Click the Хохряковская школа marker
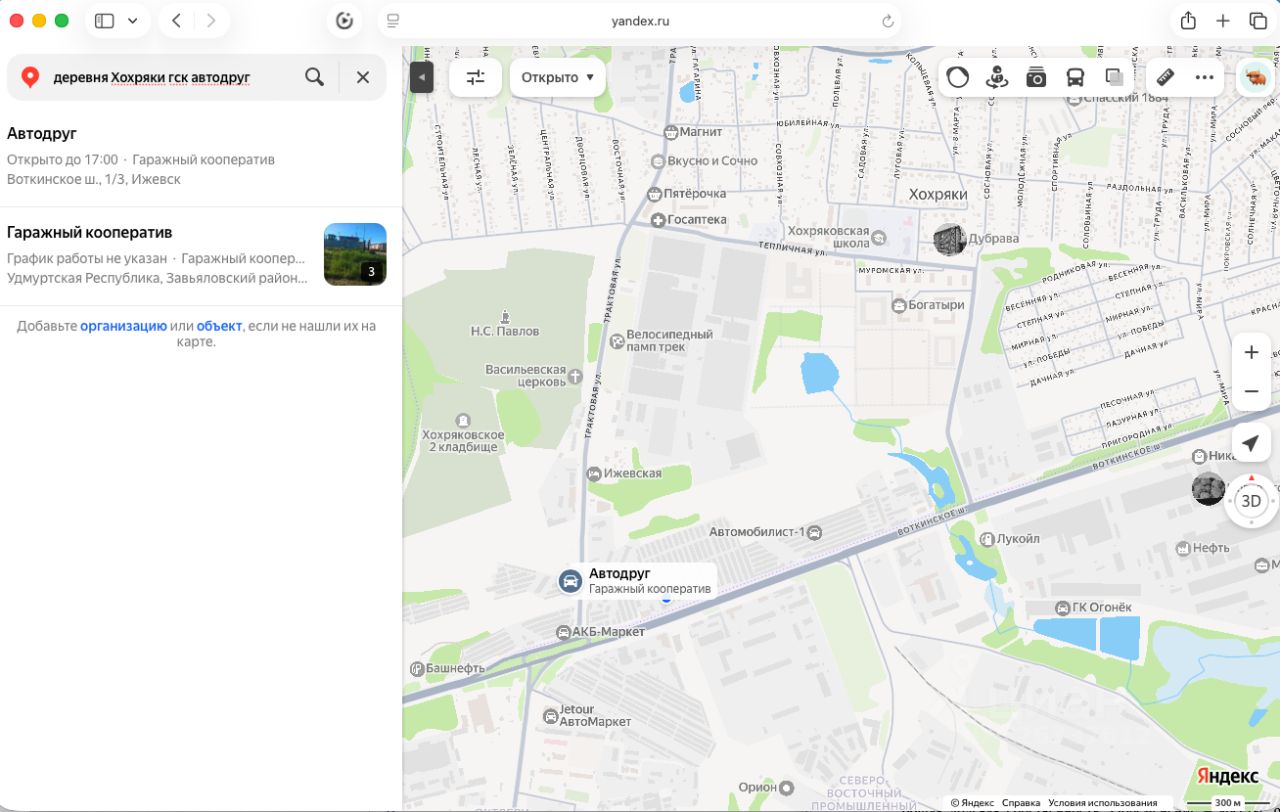This screenshot has width=1280, height=812. pos(878,238)
